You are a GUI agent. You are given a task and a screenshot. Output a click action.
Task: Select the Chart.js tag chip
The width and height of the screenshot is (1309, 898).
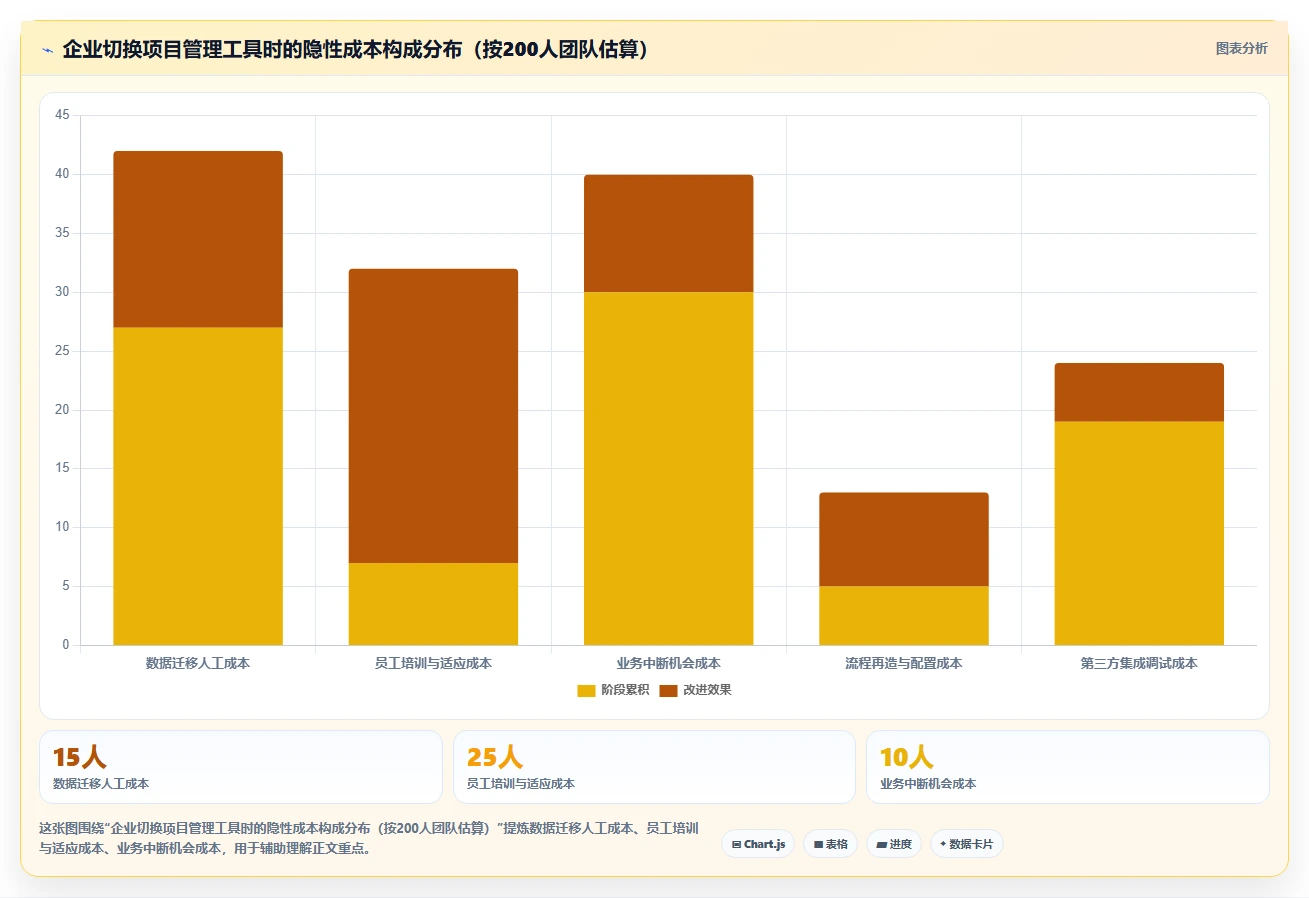pos(758,844)
